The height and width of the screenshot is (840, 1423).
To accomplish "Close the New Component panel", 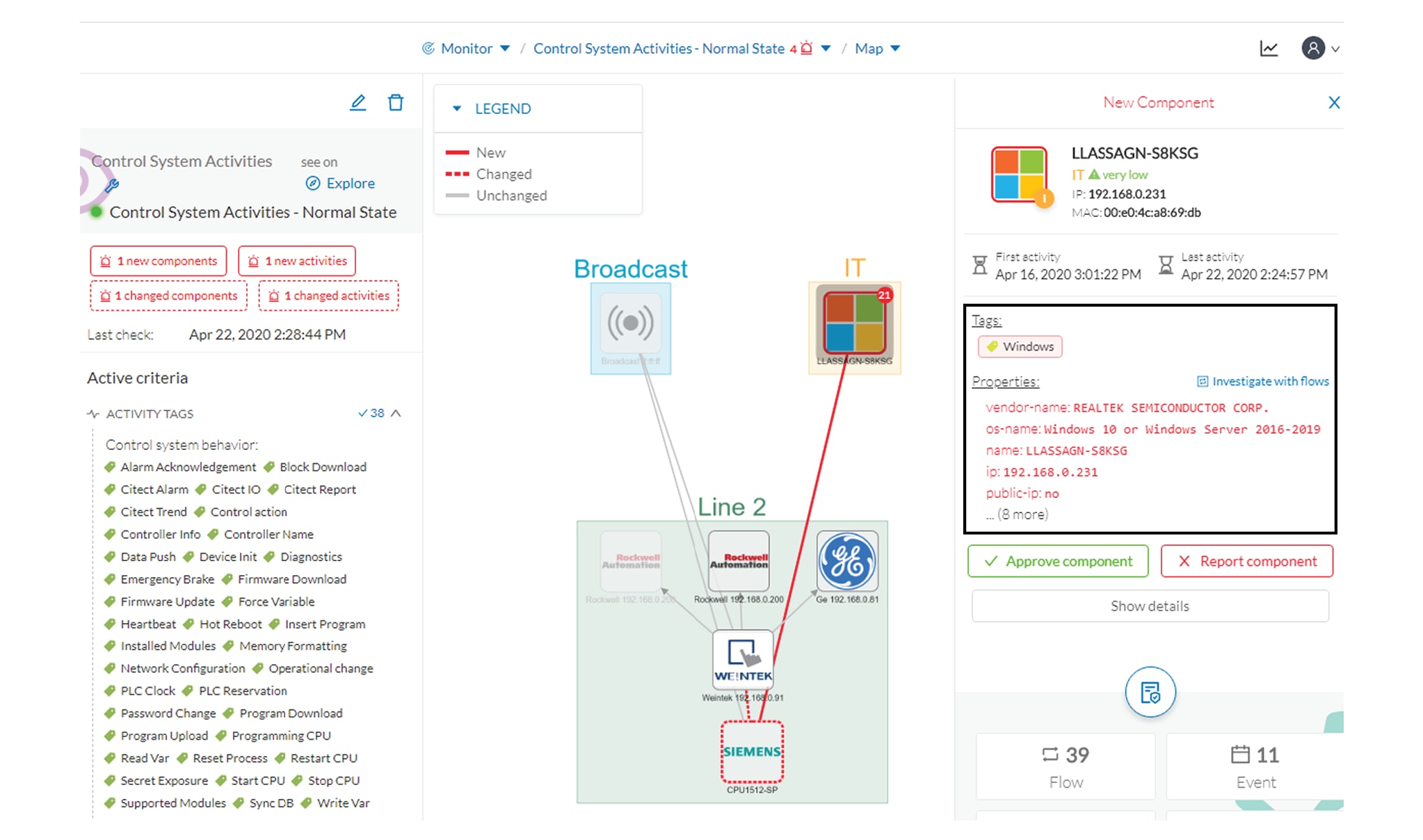I will 1334,103.
